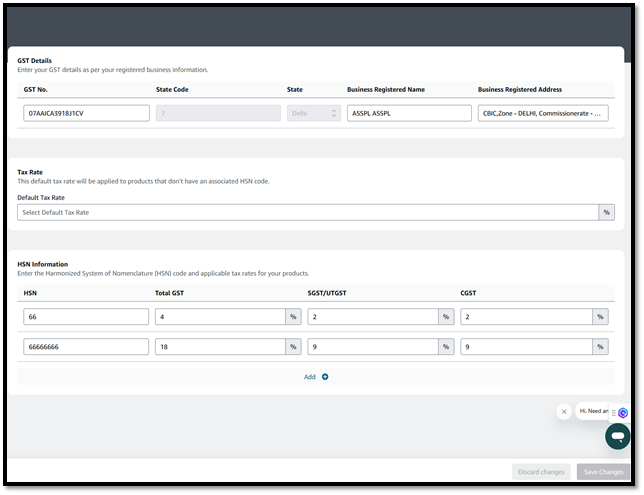Click the SGST/UTGST field in HSN 66666666 row
644x495 pixels.
pyautogui.click(x=373, y=347)
